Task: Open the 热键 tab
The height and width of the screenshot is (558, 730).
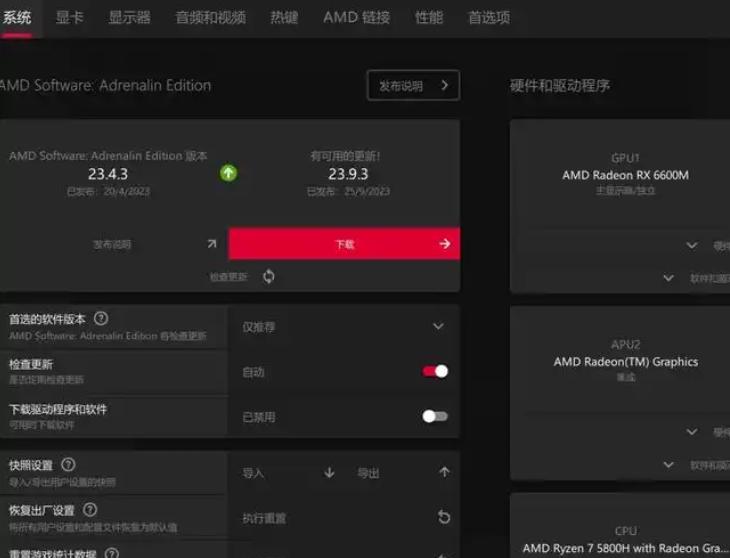Action: pos(284,18)
